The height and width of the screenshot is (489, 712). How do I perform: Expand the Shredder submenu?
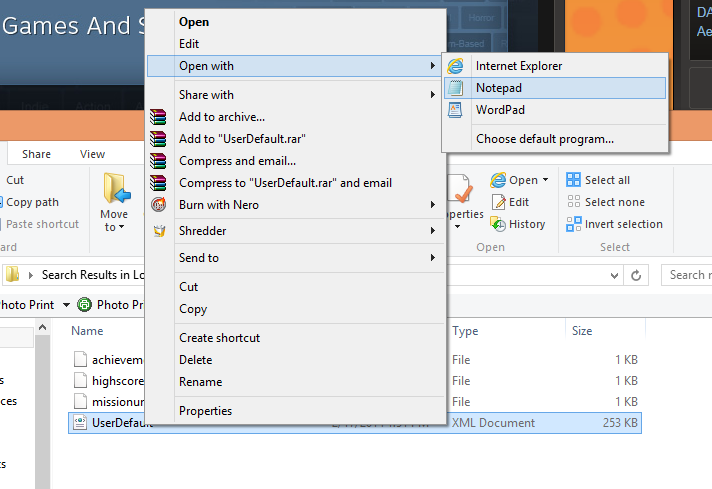[x=295, y=231]
